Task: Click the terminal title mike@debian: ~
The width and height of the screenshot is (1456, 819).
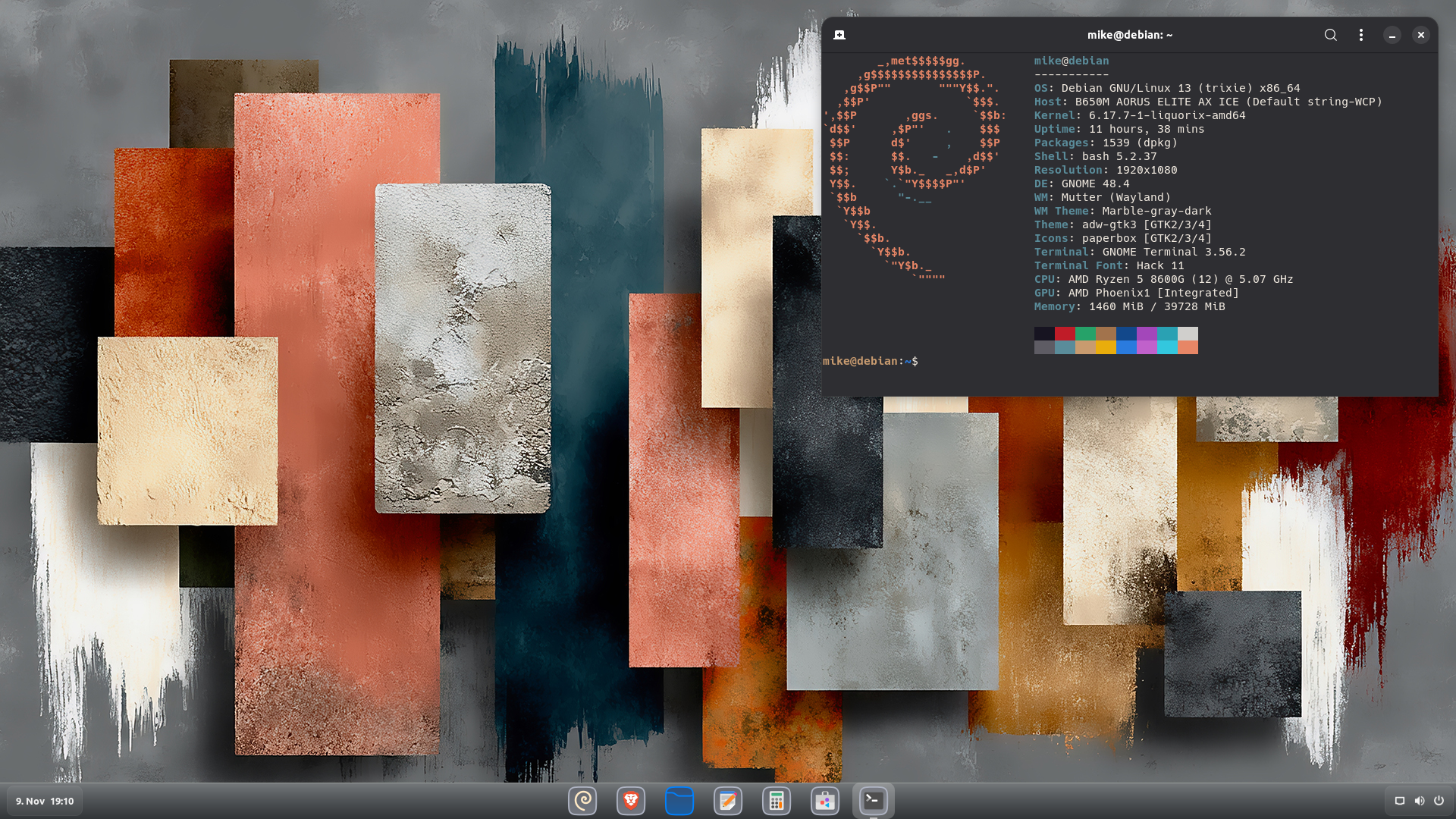Action: pyautogui.click(x=1129, y=35)
